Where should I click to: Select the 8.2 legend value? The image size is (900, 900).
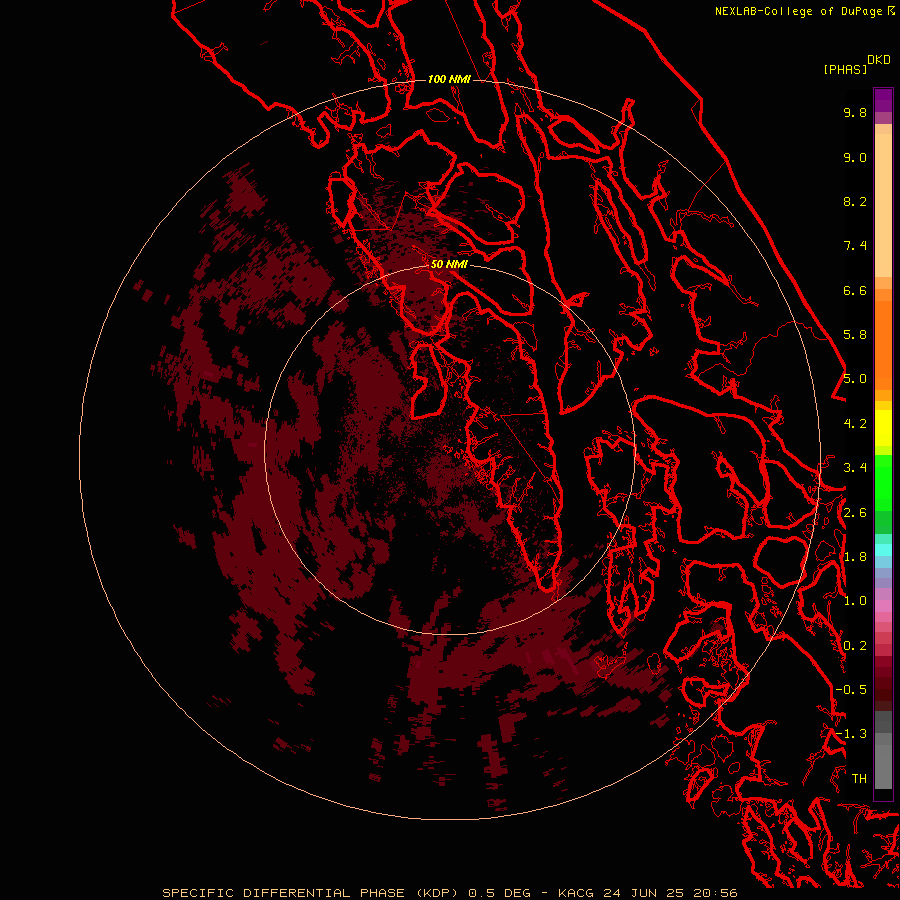[855, 201]
